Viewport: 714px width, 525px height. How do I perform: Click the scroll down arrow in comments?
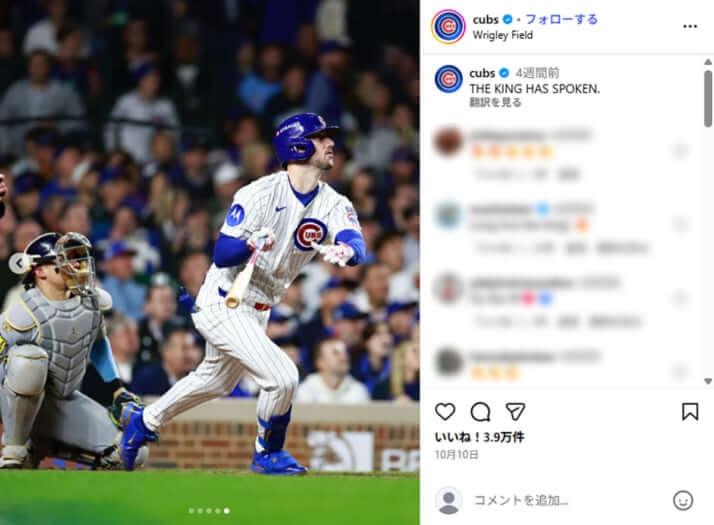click(x=708, y=381)
